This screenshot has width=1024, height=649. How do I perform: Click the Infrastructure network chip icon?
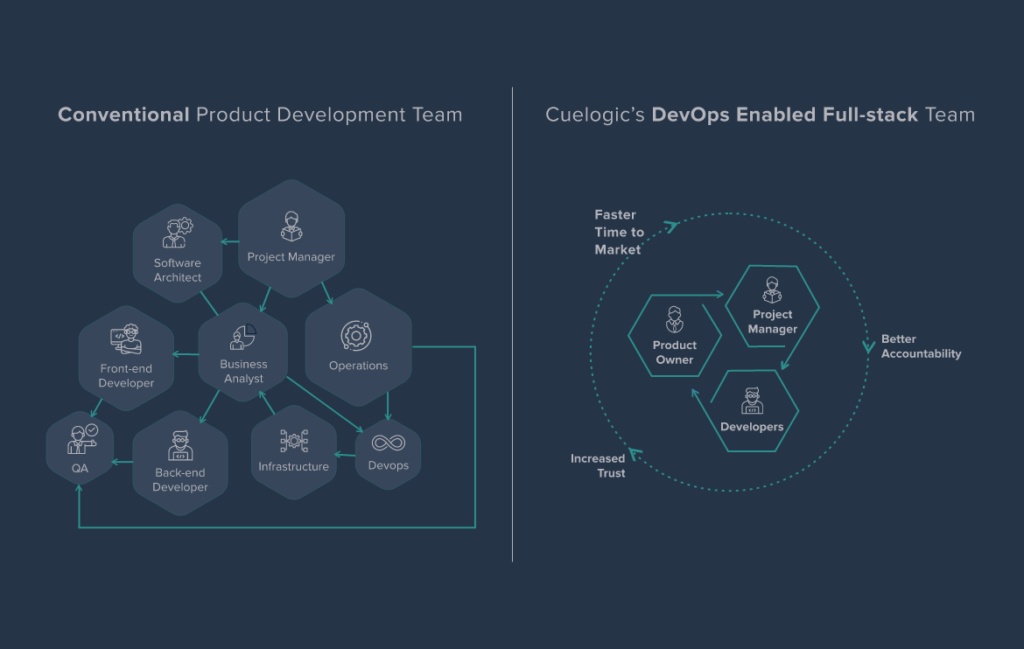(294, 441)
